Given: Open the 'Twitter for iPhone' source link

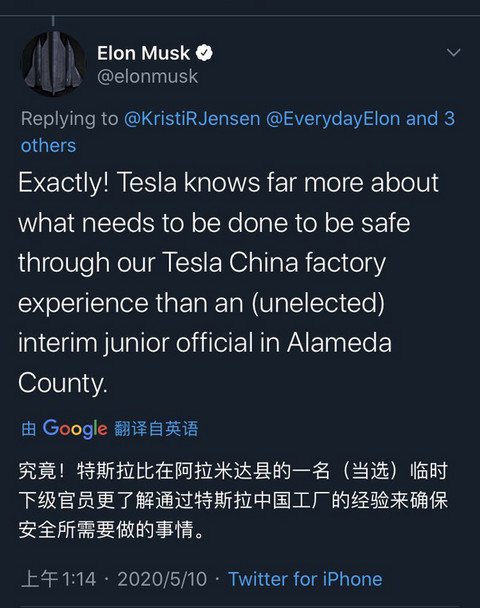Looking at the screenshot, I should (x=305, y=579).
